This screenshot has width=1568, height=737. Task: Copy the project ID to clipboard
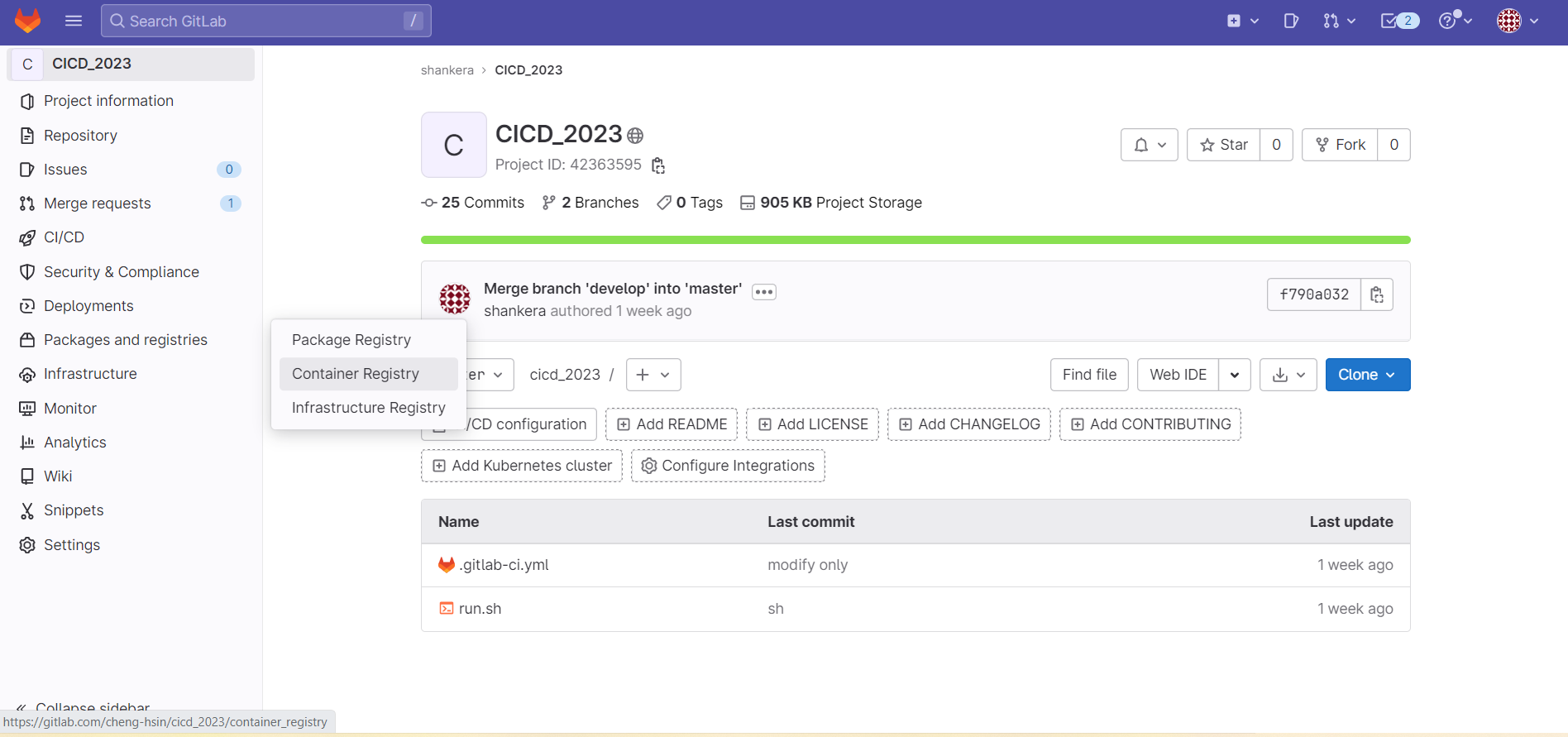coord(658,165)
